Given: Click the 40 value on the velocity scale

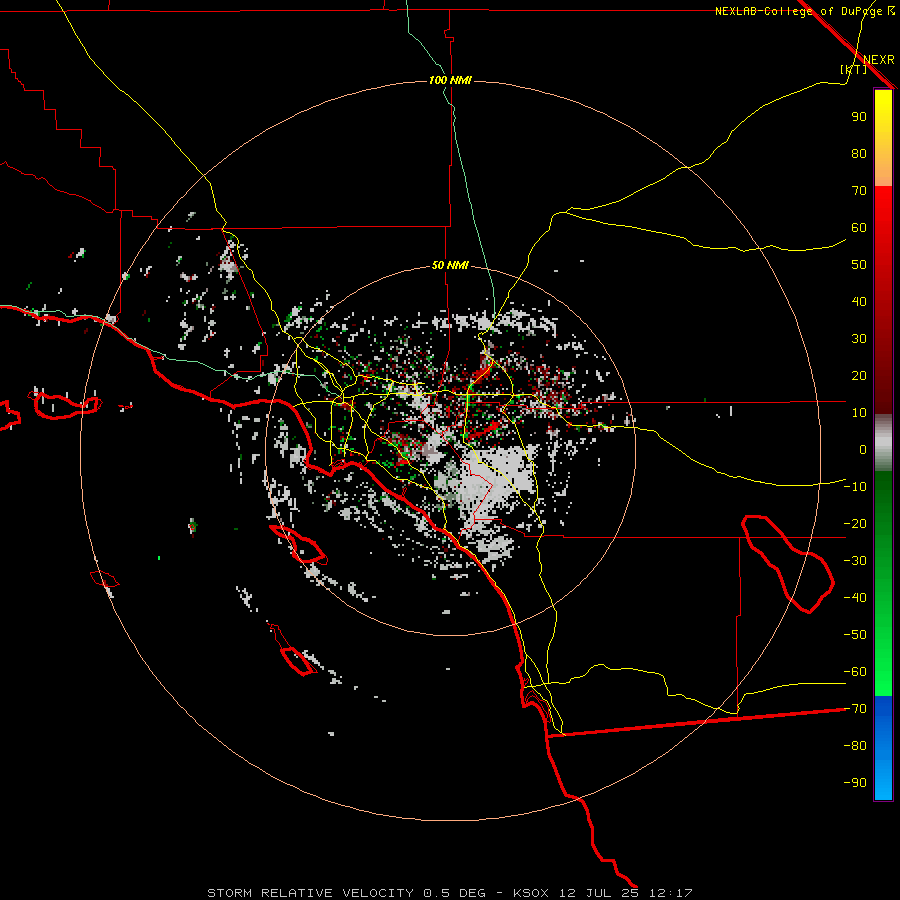Looking at the screenshot, I should (x=859, y=302).
